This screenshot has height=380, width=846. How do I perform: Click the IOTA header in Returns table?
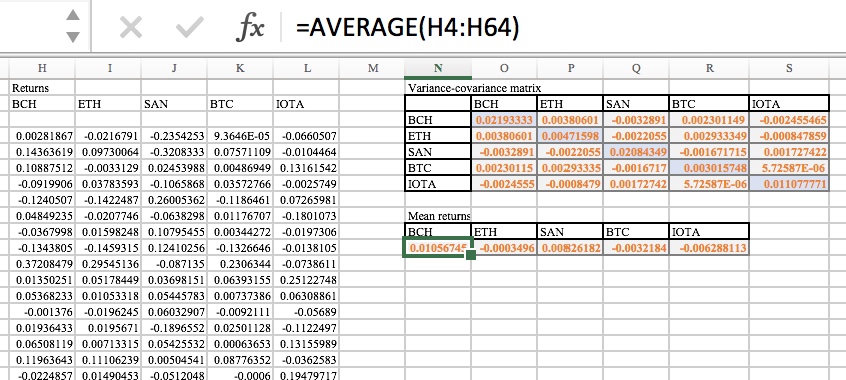(306, 104)
